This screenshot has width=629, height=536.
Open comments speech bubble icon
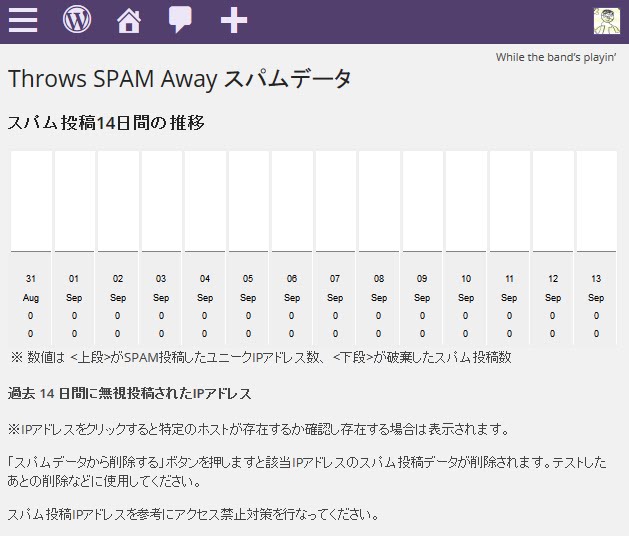180,20
